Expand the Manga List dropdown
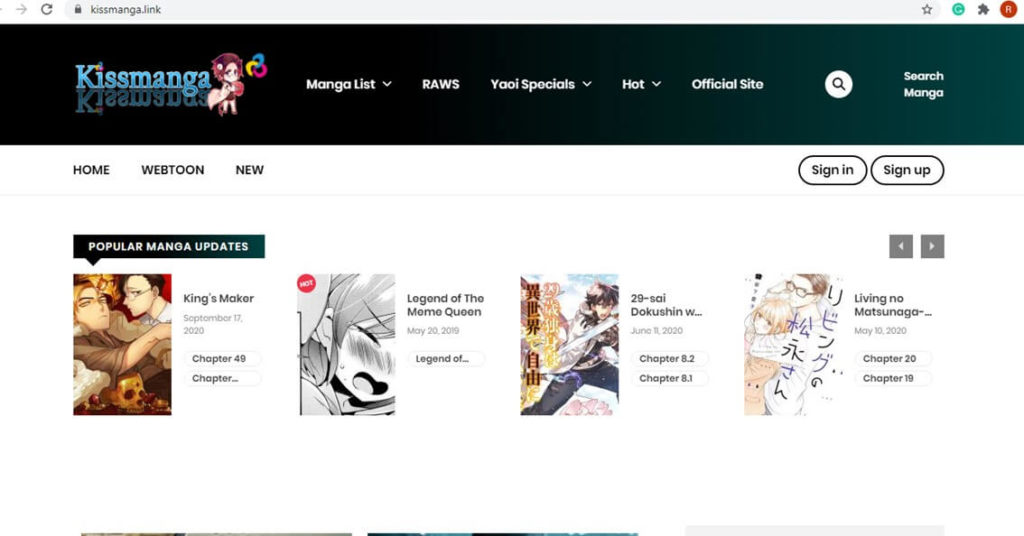This screenshot has width=1024, height=536. pos(348,84)
